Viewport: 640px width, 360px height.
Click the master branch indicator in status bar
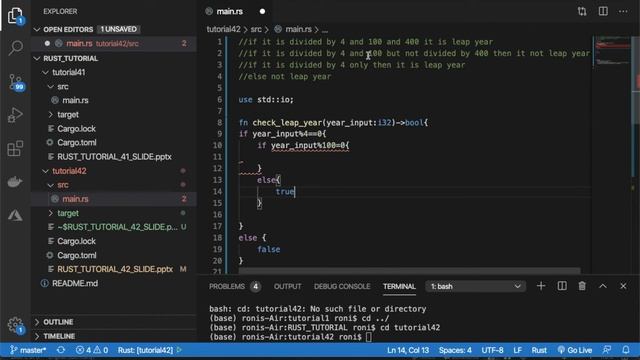[x=28, y=350]
